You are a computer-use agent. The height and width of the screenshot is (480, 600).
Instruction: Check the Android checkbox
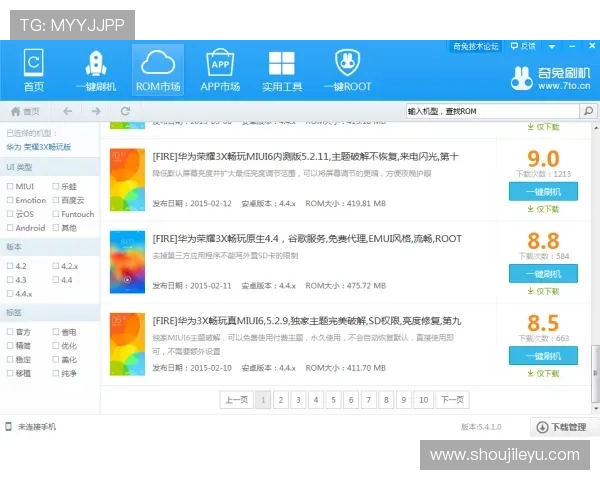(10, 228)
